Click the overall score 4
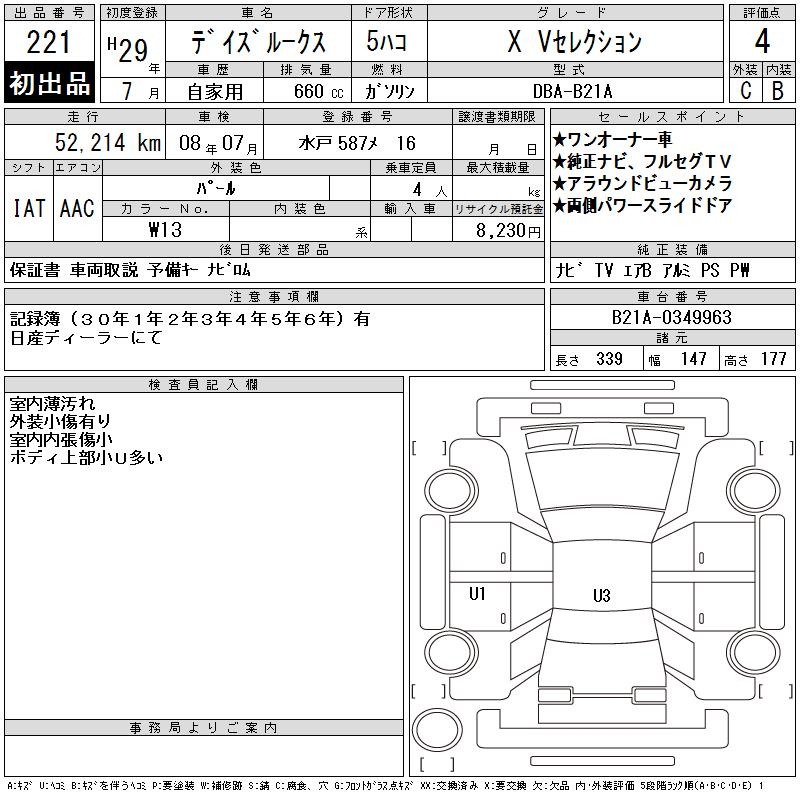The height and width of the screenshot is (800, 800). (x=762, y=41)
